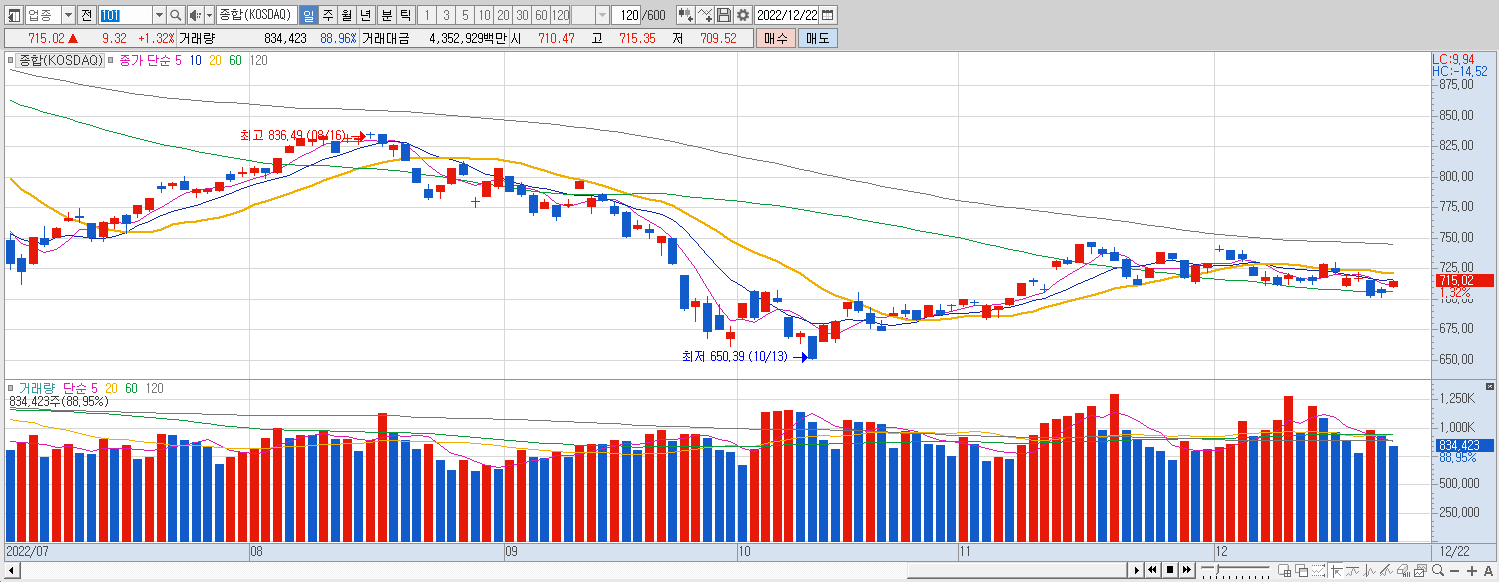The width and height of the screenshot is (1499, 582).
Task: Toggle the small square before 거래량 label
Action: pos(11,388)
